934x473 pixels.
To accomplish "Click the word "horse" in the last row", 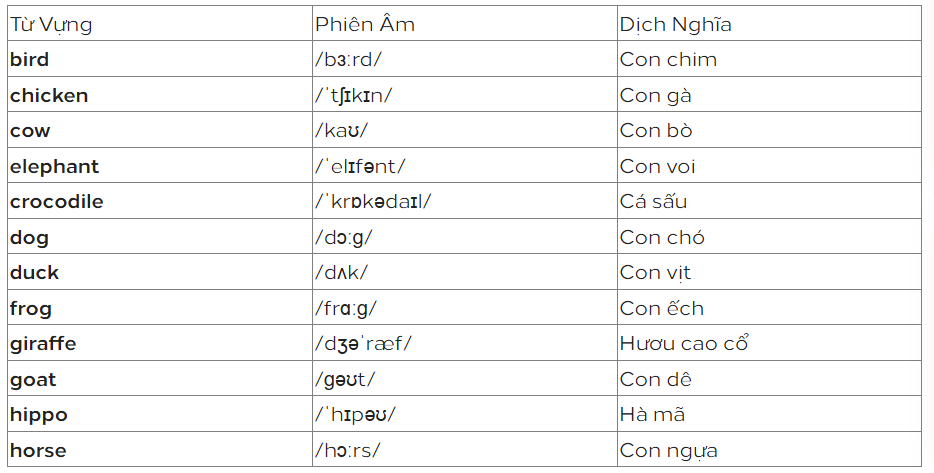I will pos(36,450).
